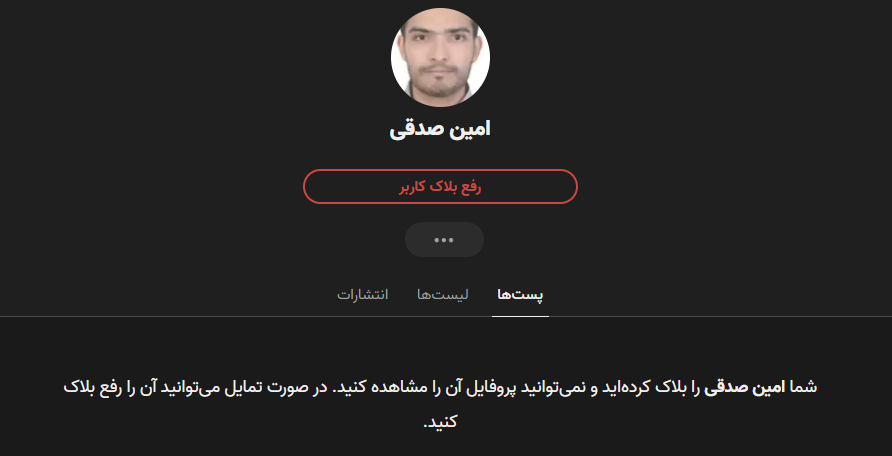
Task: Open the Lists tab labeled لیست‌ها
Action: coord(443,295)
